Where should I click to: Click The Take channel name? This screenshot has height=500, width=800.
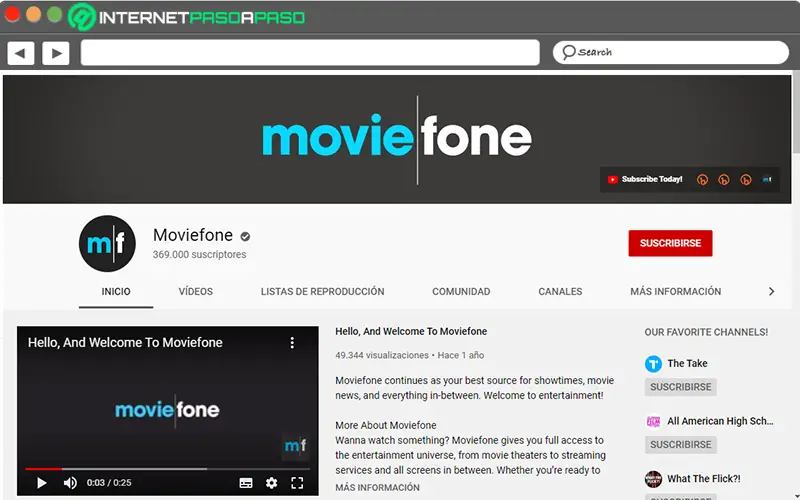click(687, 363)
